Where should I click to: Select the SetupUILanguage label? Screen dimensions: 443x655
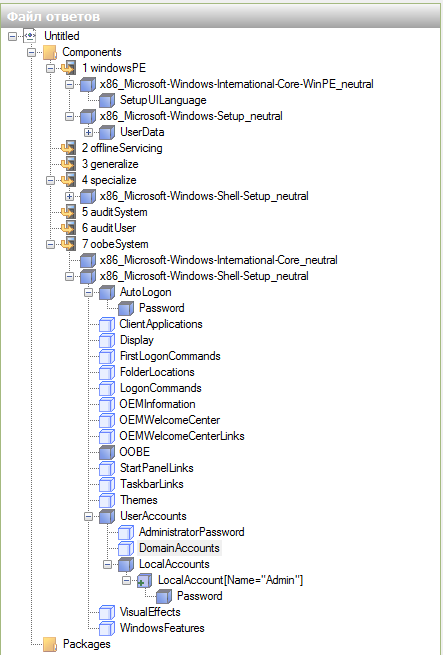[163, 100]
